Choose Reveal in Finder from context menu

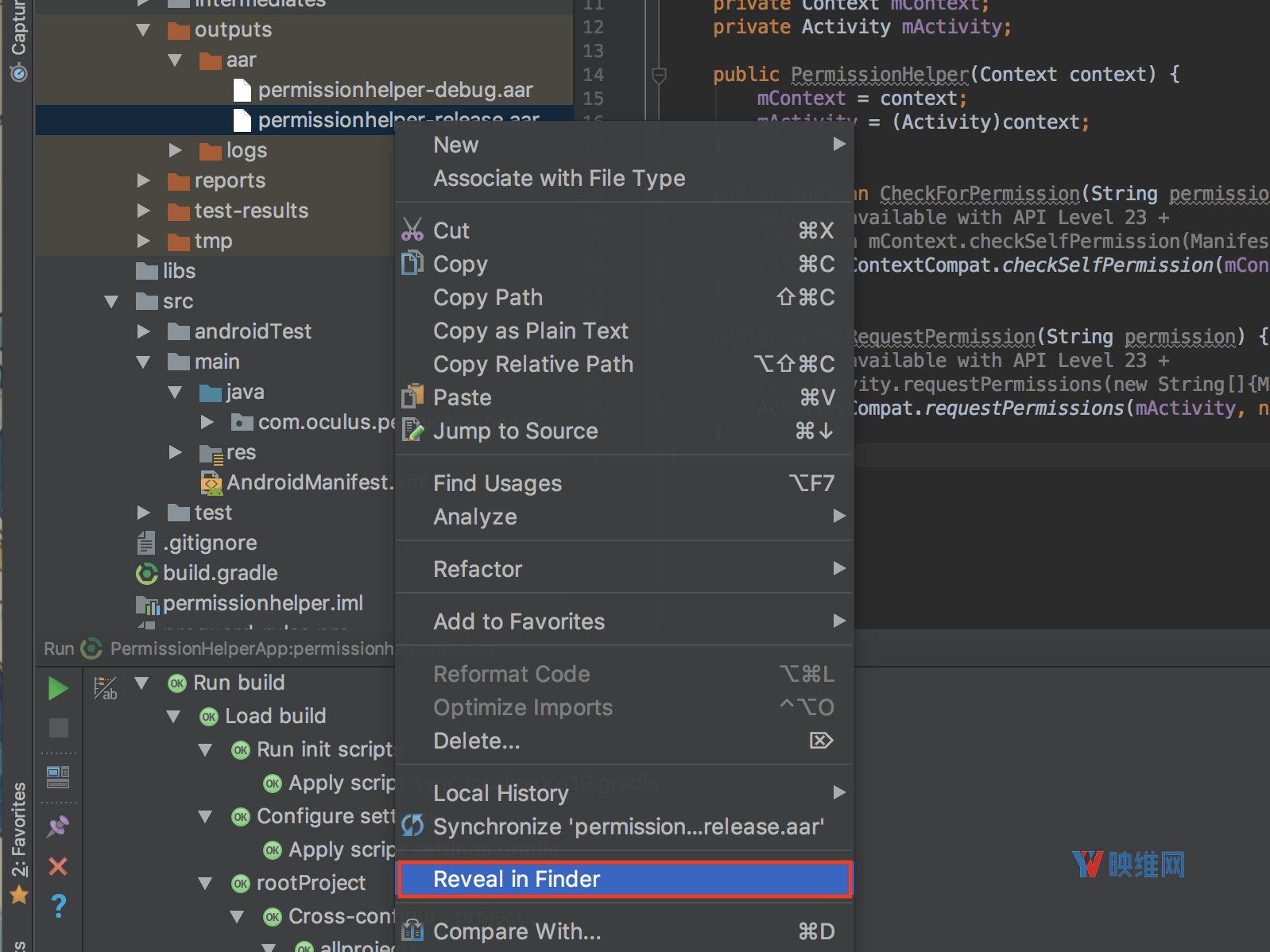click(x=624, y=880)
